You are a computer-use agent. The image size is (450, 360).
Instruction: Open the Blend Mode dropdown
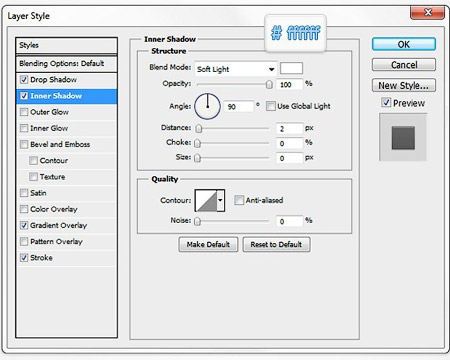236,69
